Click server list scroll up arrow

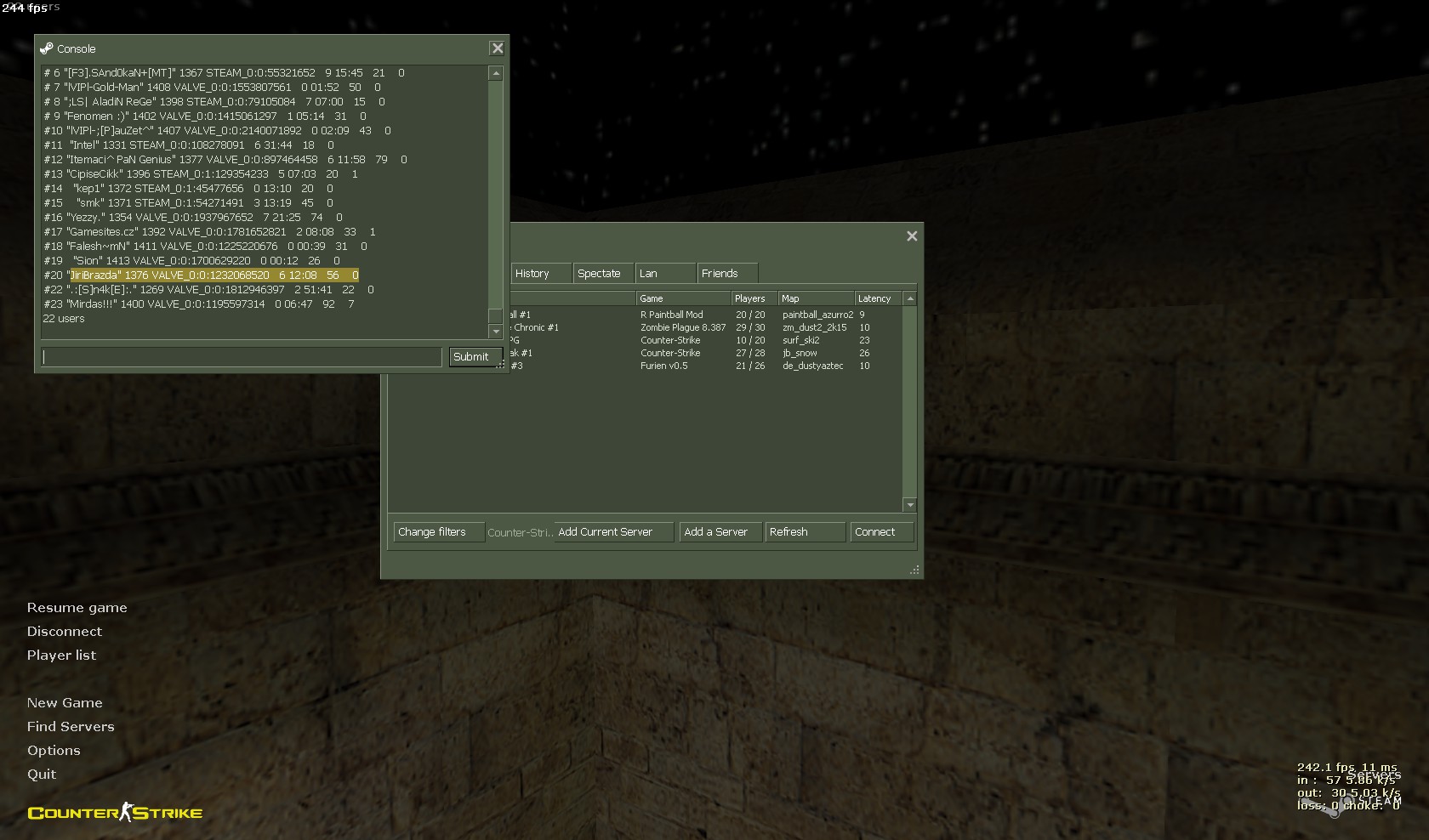click(910, 298)
